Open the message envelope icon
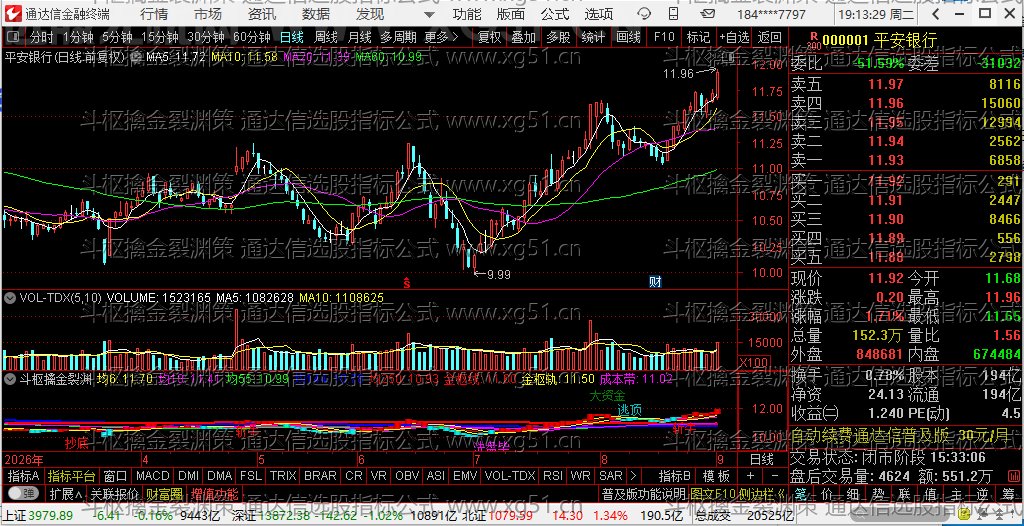1024x526 pixels. pyautogui.click(x=707, y=13)
